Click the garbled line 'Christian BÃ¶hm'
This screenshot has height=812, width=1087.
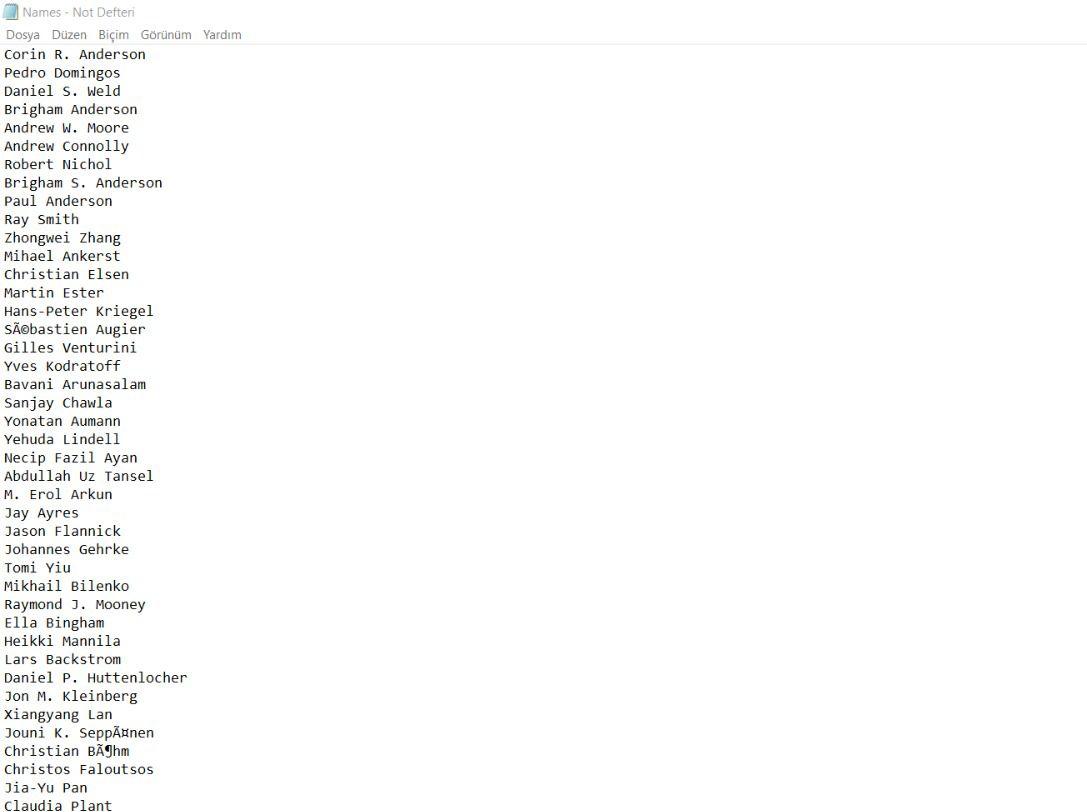tap(67, 751)
